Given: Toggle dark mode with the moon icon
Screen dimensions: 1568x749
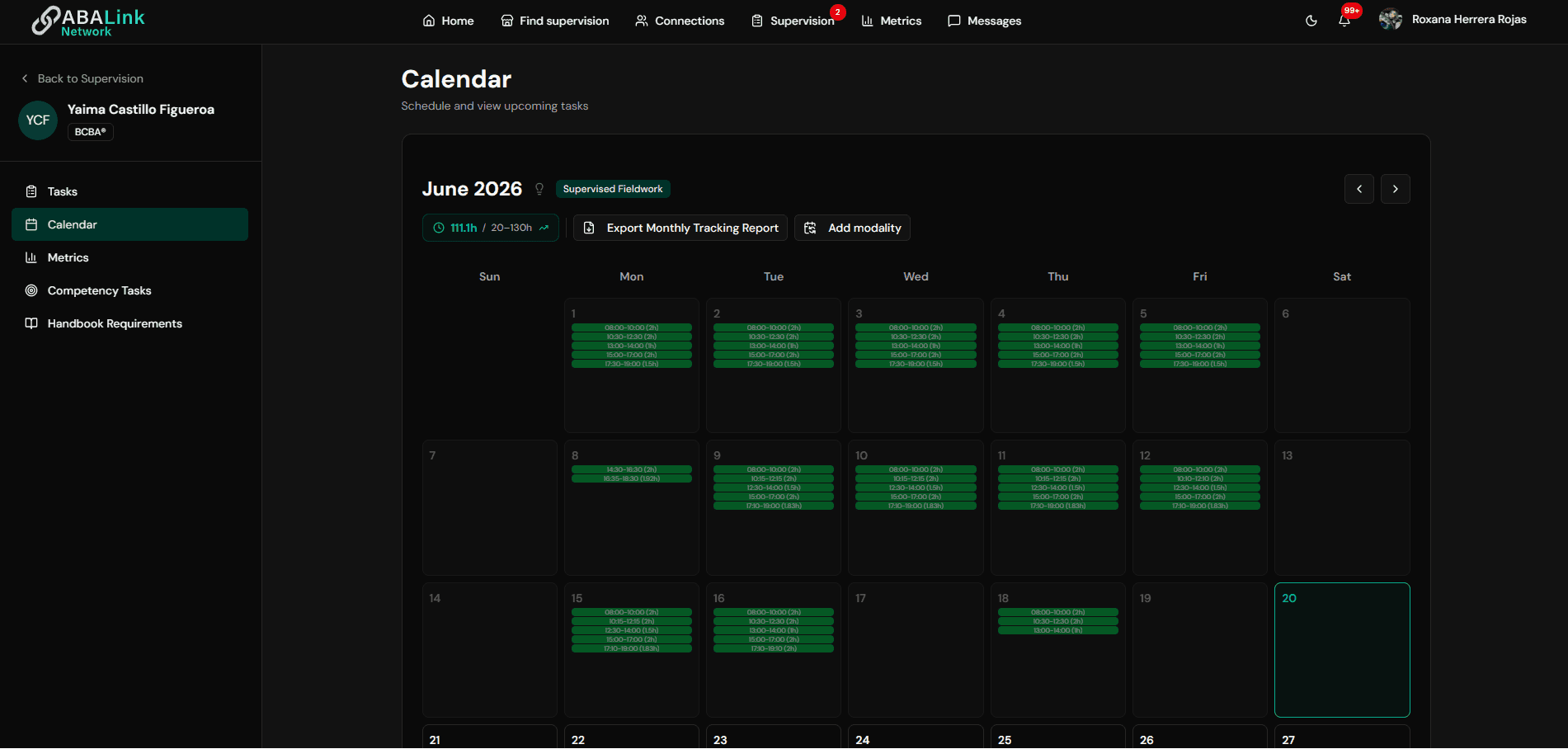Looking at the screenshot, I should 1311,21.
